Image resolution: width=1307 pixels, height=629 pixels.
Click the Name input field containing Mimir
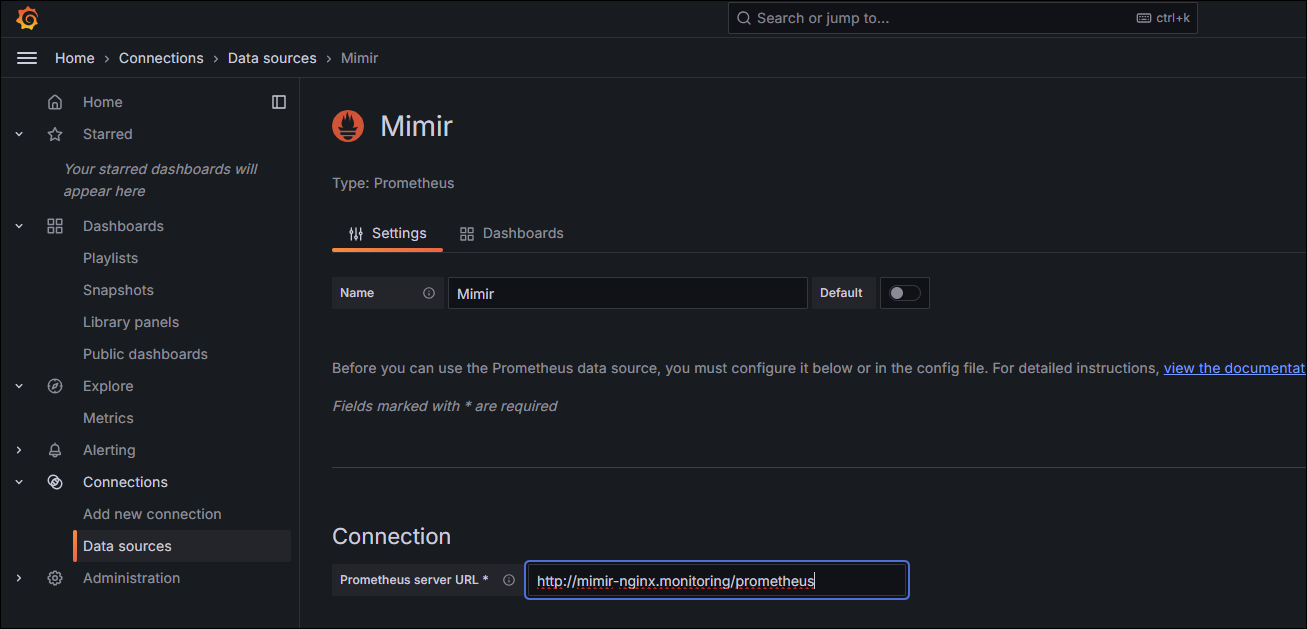click(x=628, y=293)
